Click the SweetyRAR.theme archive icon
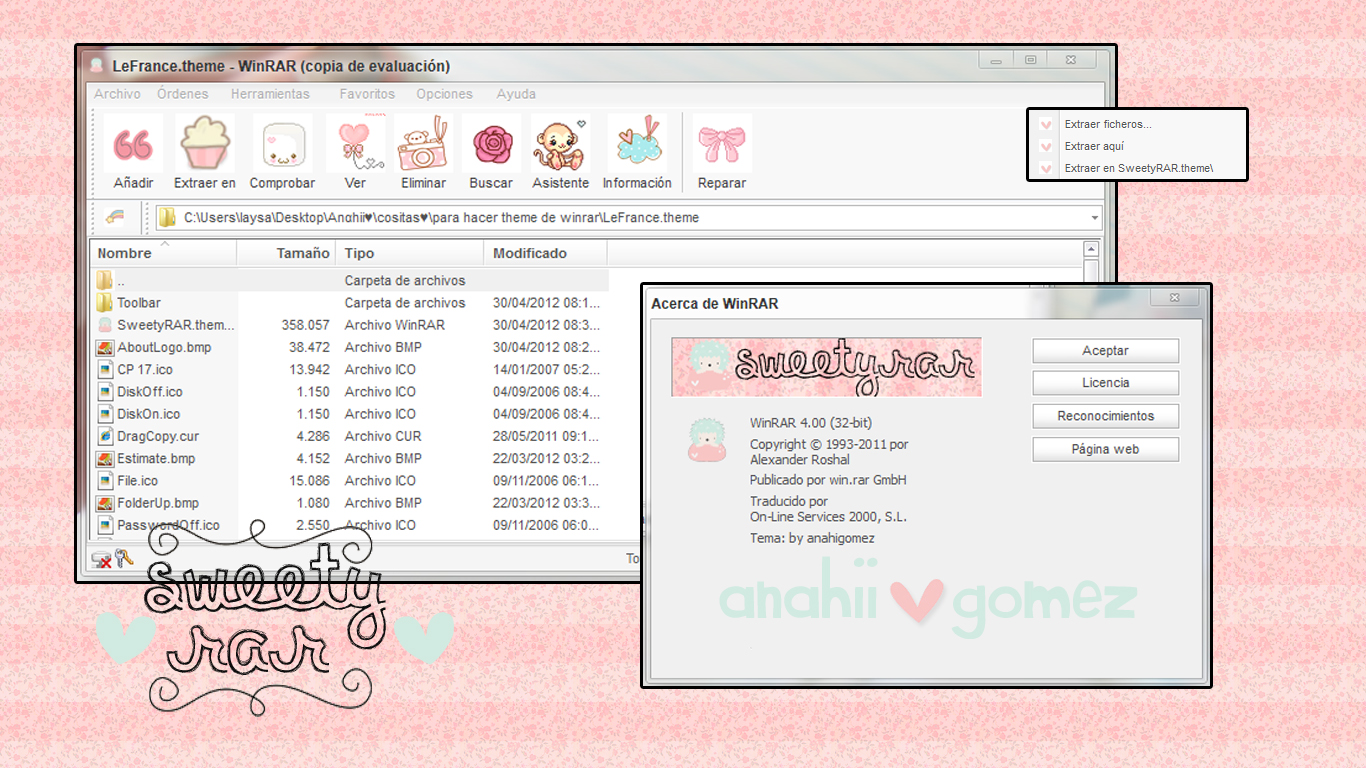Image resolution: width=1366 pixels, height=768 pixels. pos(104,325)
